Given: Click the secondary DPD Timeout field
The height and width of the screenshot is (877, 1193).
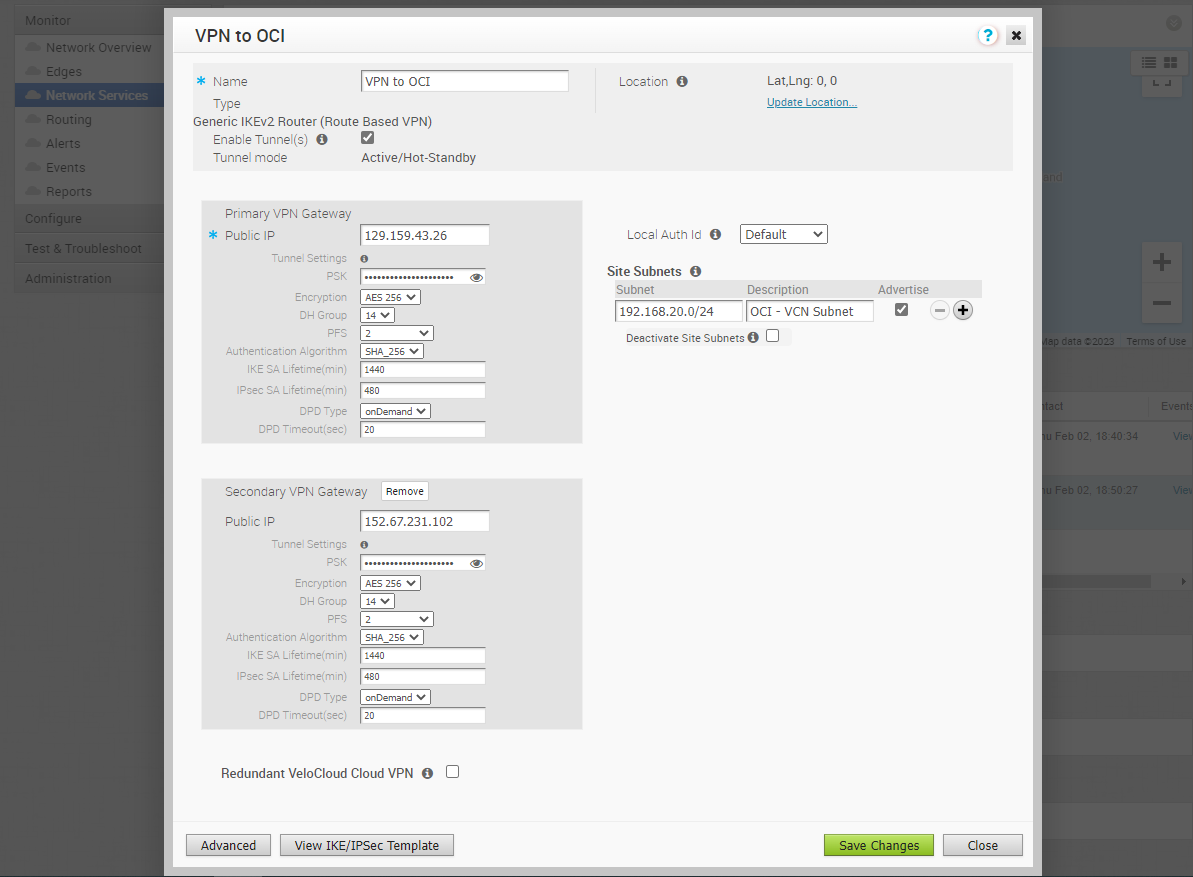Looking at the screenshot, I should click(423, 716).
